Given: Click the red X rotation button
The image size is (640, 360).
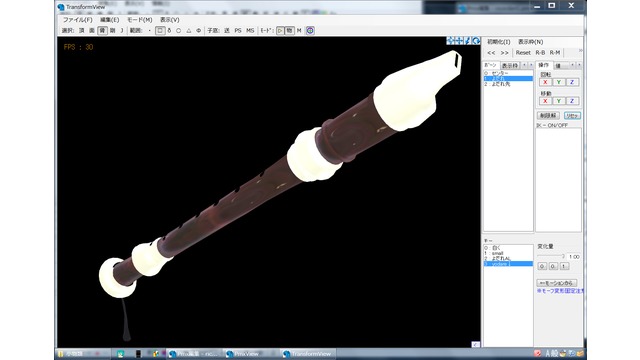Looking at the screenshot, I should 545,82.
